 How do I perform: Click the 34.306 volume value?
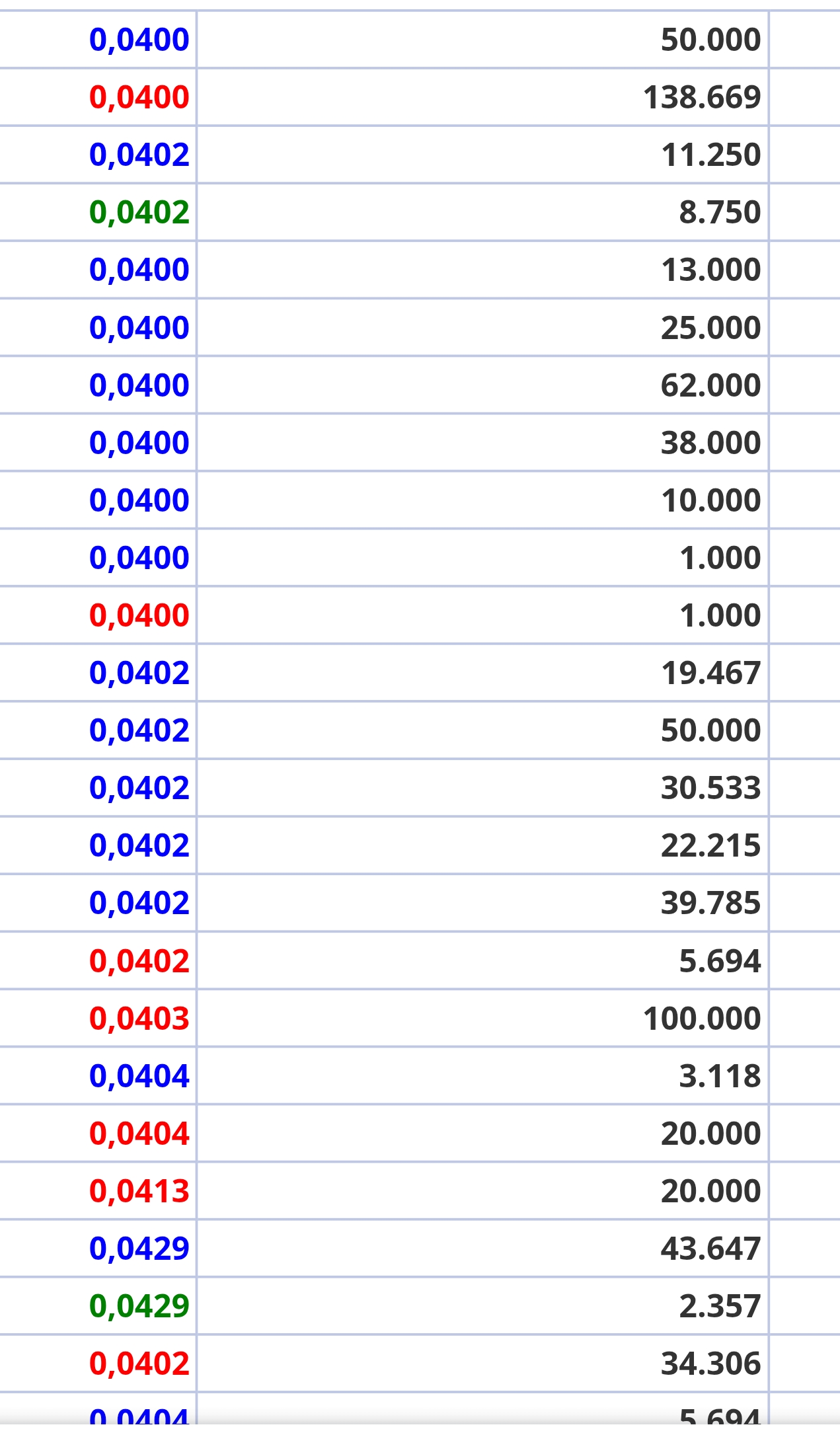click(710, 1364)
